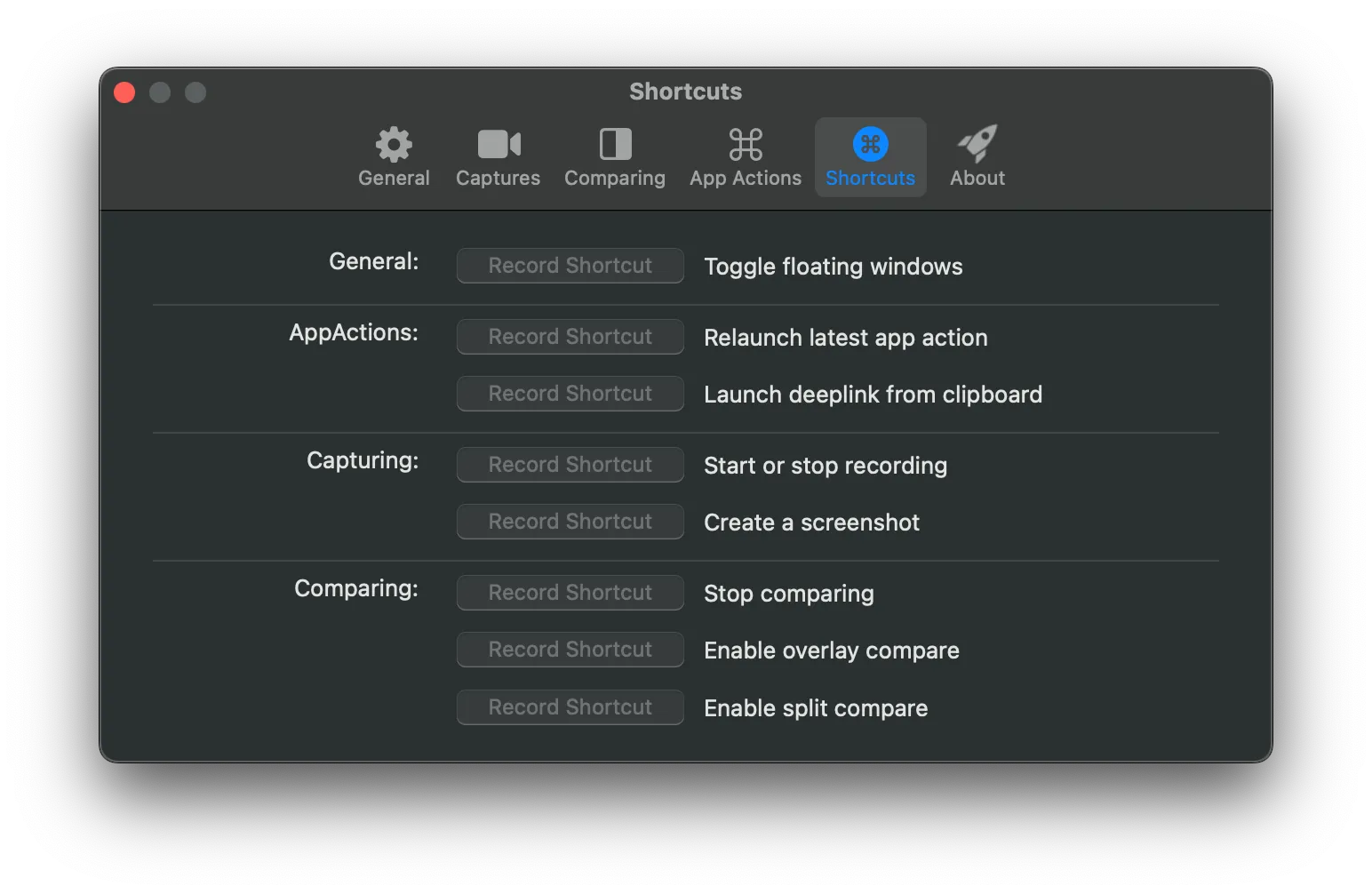Record shortcut for Enable overlay compare

tap(570, 650)
